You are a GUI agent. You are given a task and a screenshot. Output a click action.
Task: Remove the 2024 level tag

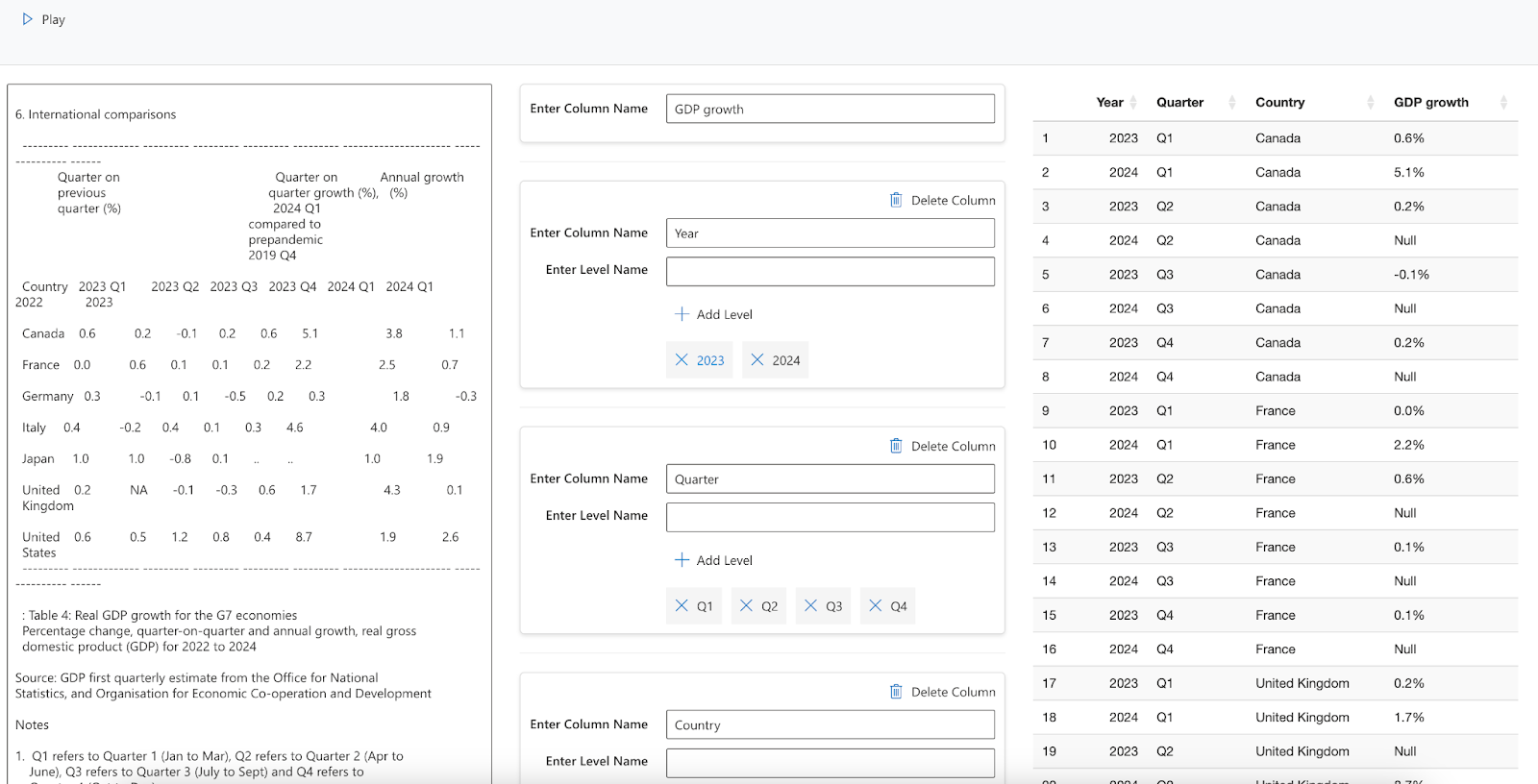(757, 360)
